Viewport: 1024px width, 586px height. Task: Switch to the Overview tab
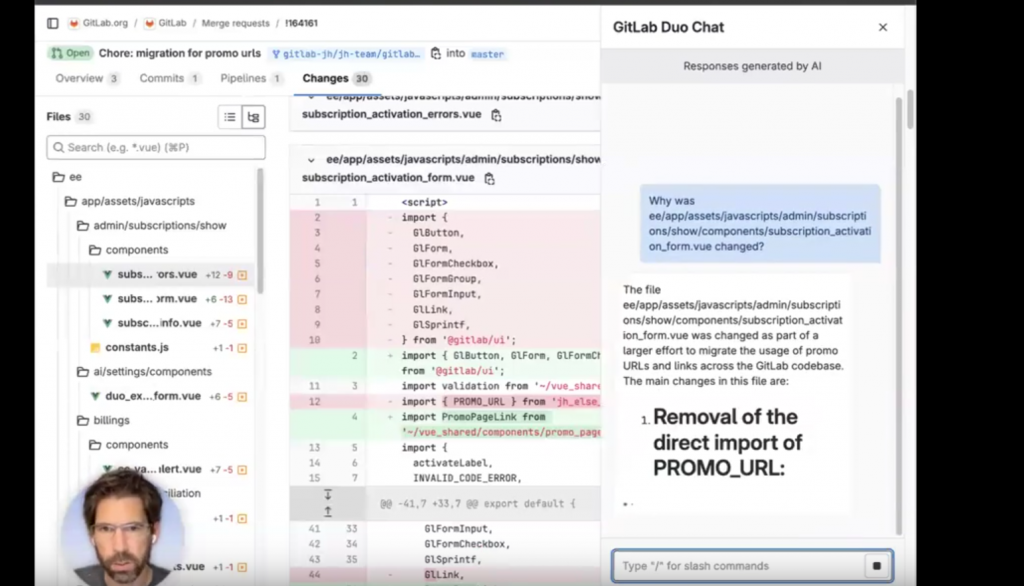[86, 78]
